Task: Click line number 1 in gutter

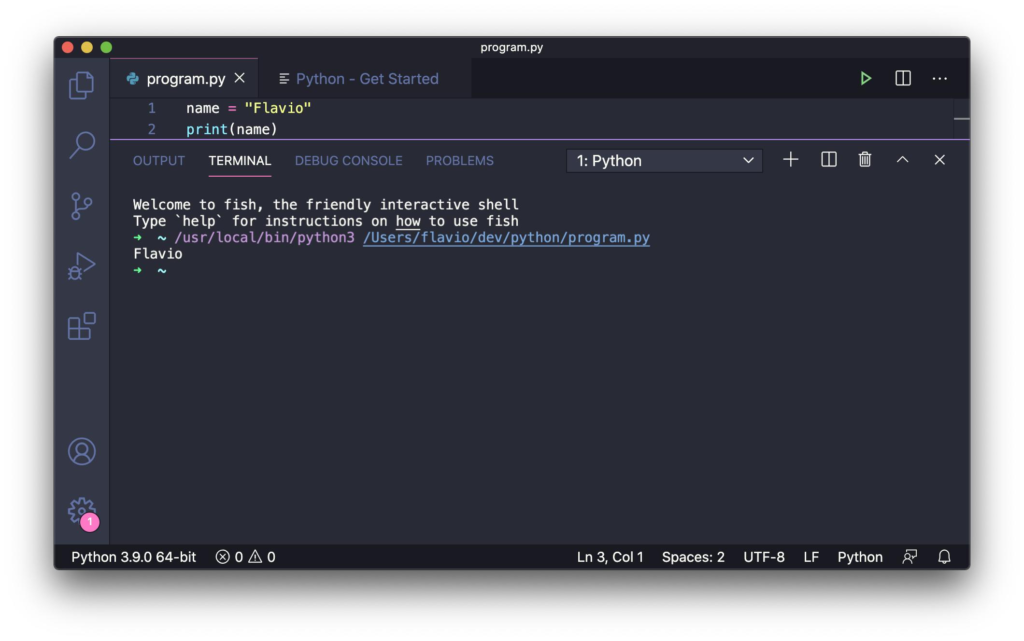Action: coord(152,108)
